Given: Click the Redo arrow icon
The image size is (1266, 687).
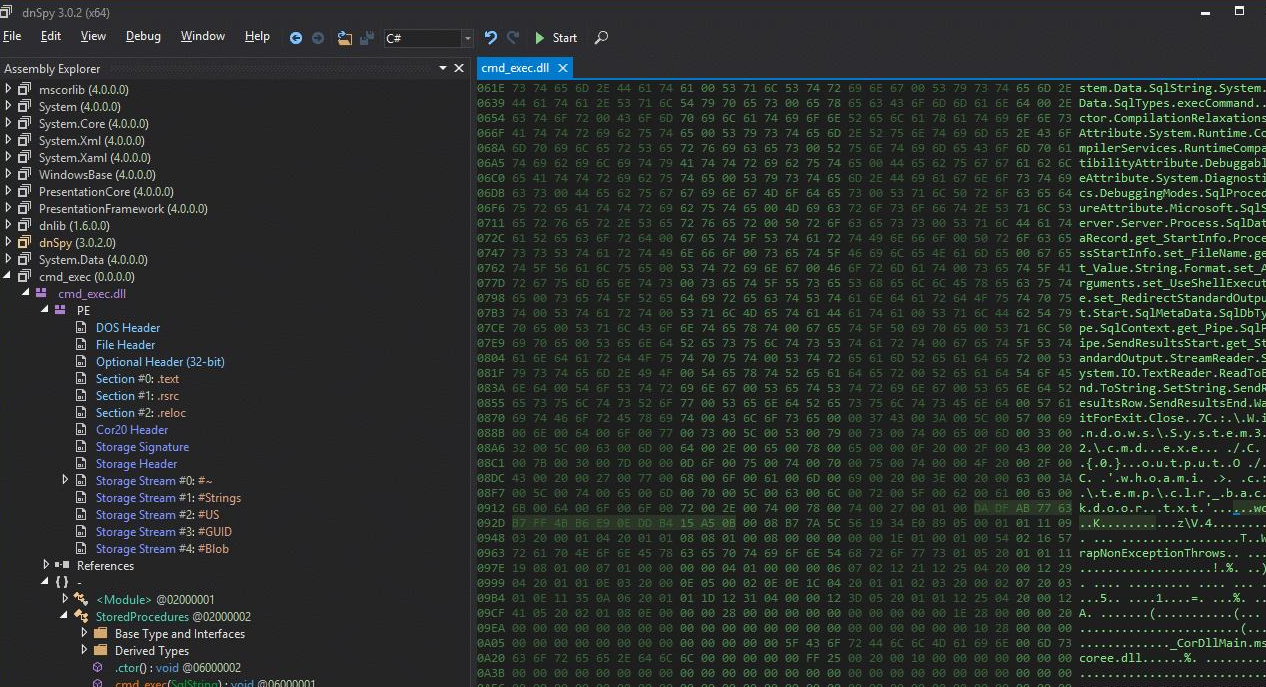Looking at the screenshot, I should click(513, 38).
